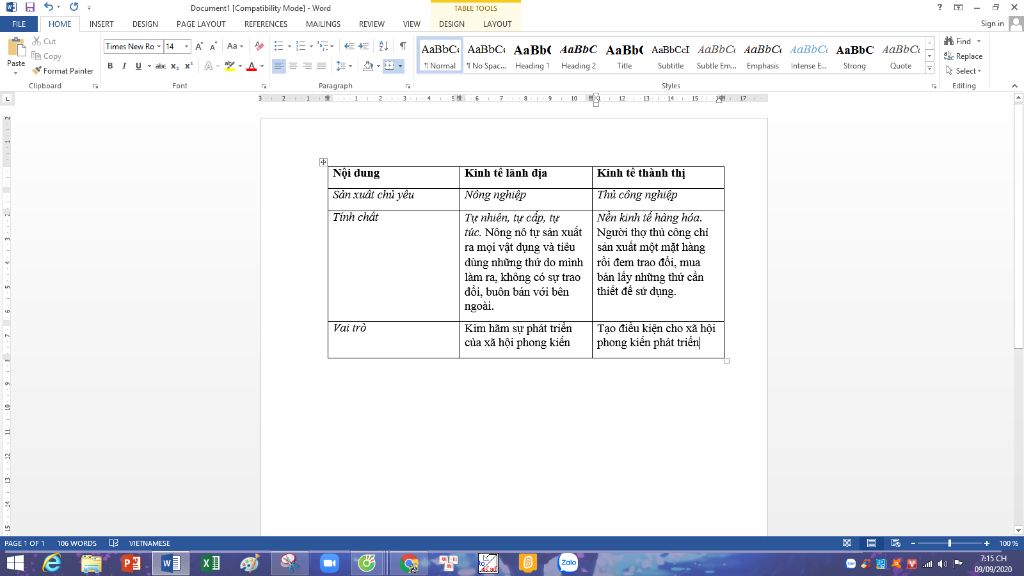Click Sign in link
1024x576 pixels.
[992, 24]
